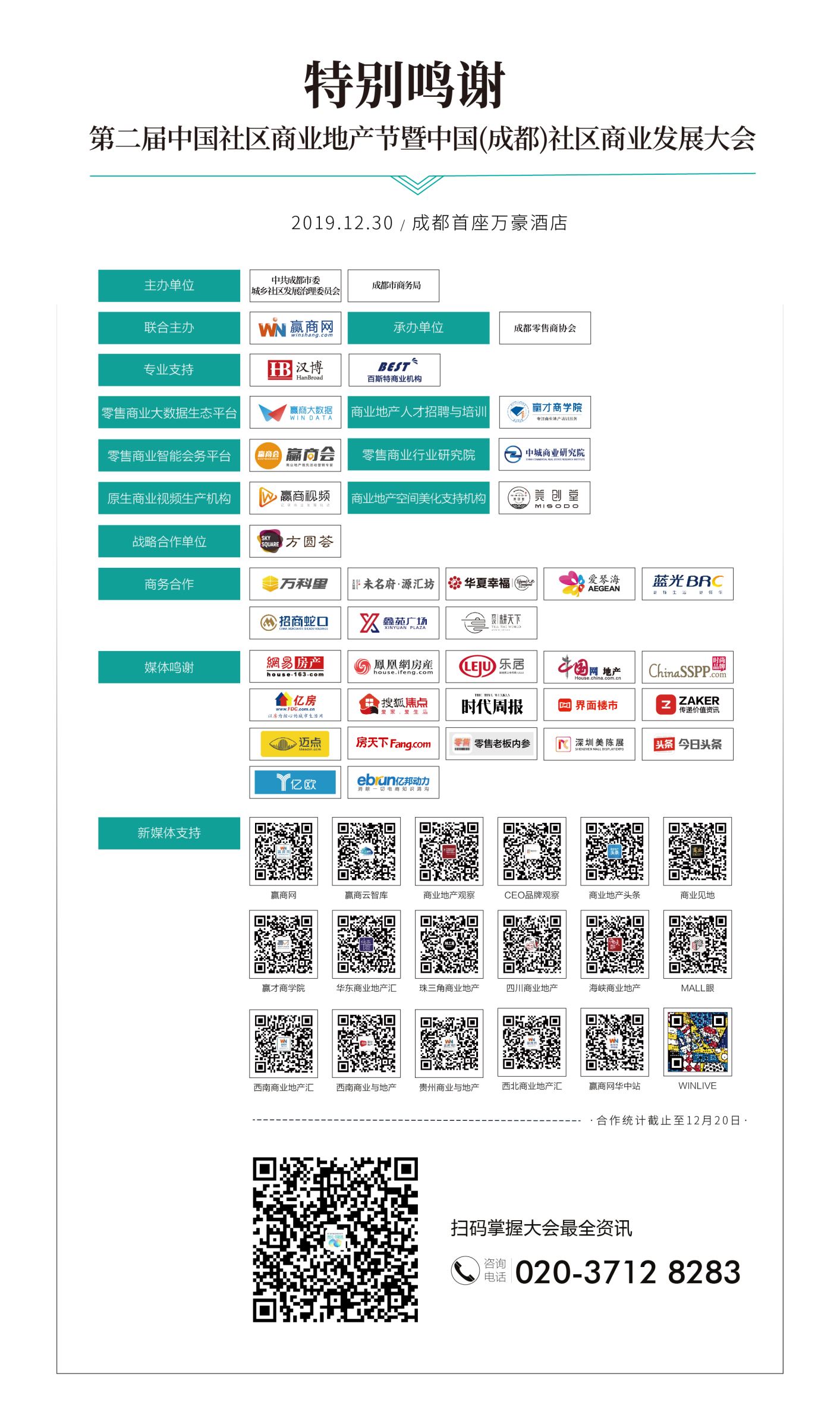This screenshot has height=1427, width=840.
Task: Click the 华夏幸福 logo
Action: coord(492,584)
